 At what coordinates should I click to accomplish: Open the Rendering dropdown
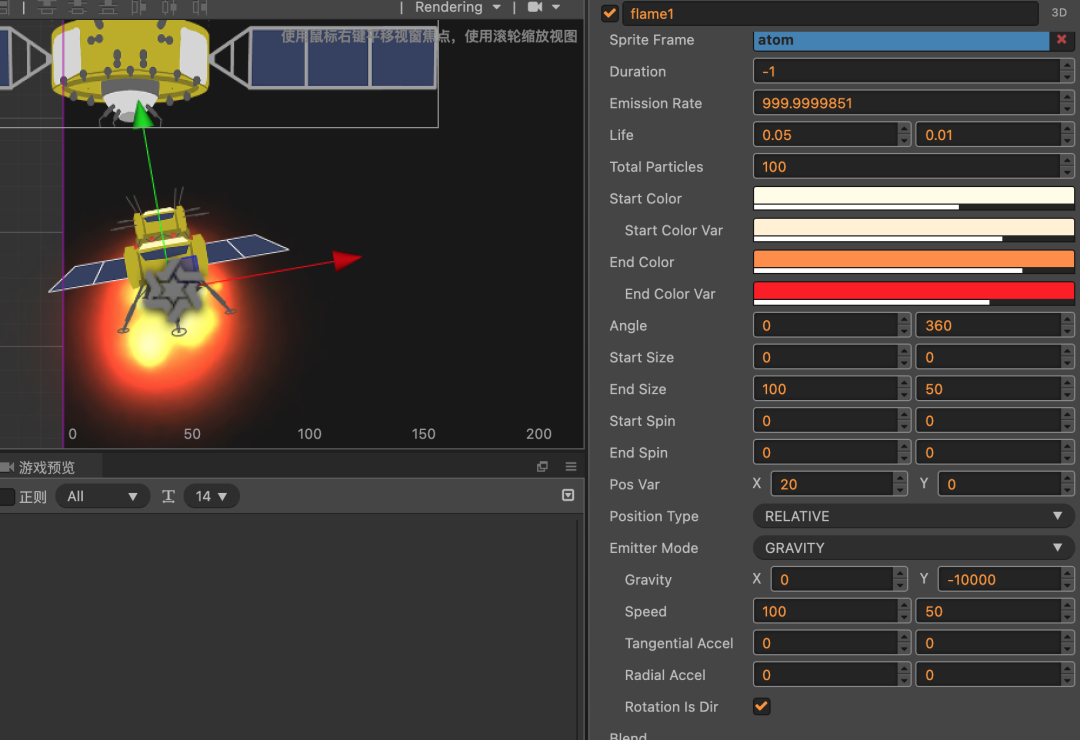pyautogui.click(x=457, y=7)
